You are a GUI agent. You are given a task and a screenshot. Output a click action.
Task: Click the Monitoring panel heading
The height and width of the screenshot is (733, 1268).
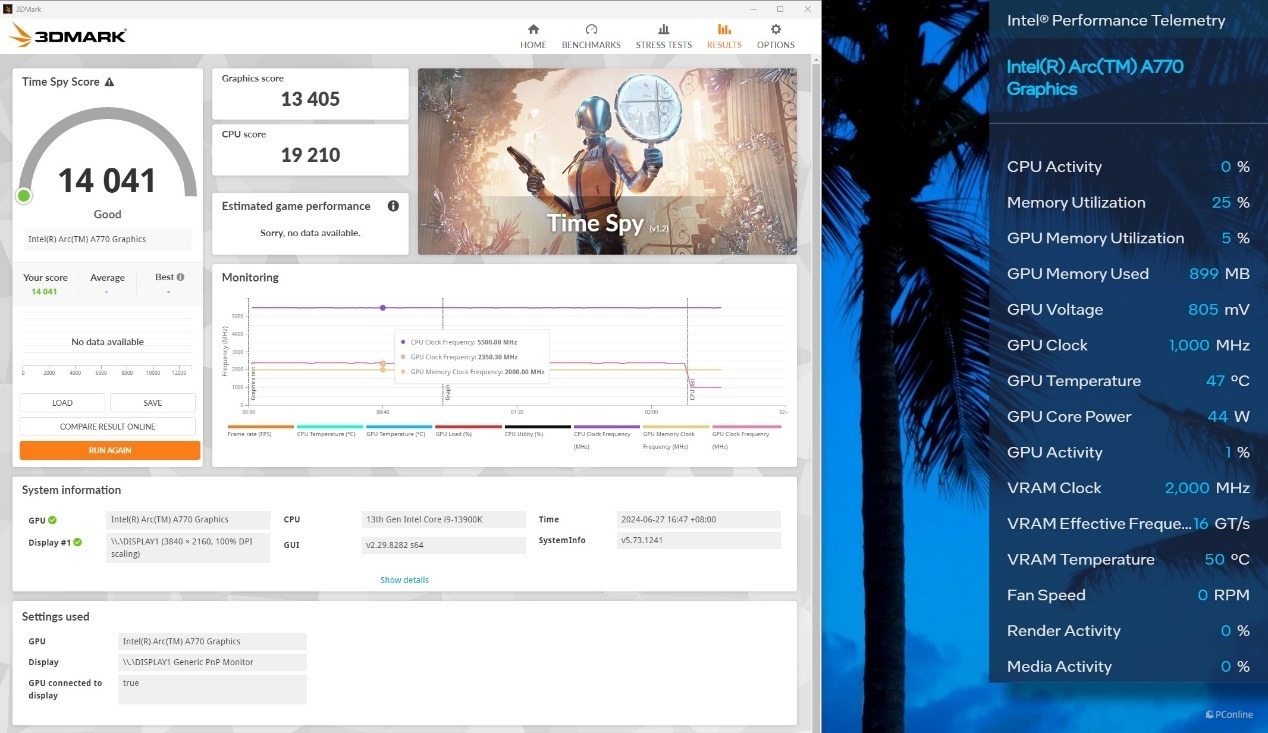click(250, 277)
